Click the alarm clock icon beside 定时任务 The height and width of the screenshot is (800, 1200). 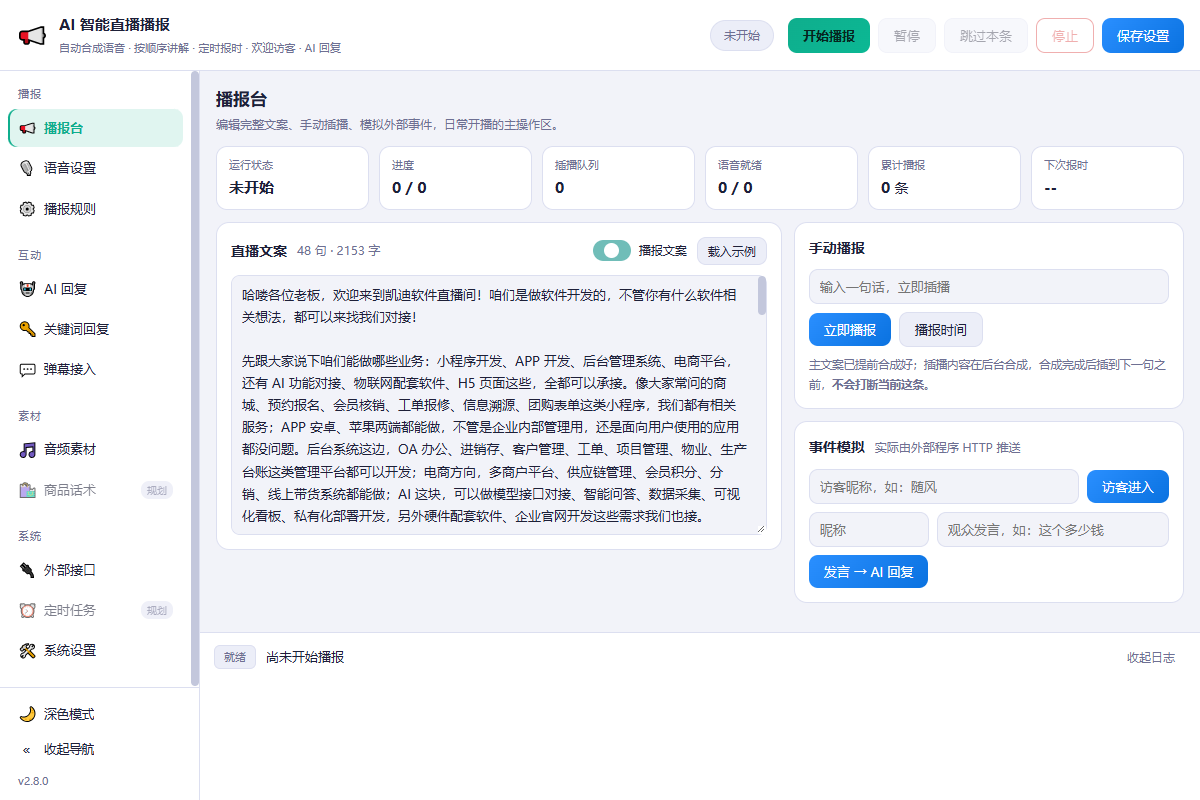[x=27, y=610]
